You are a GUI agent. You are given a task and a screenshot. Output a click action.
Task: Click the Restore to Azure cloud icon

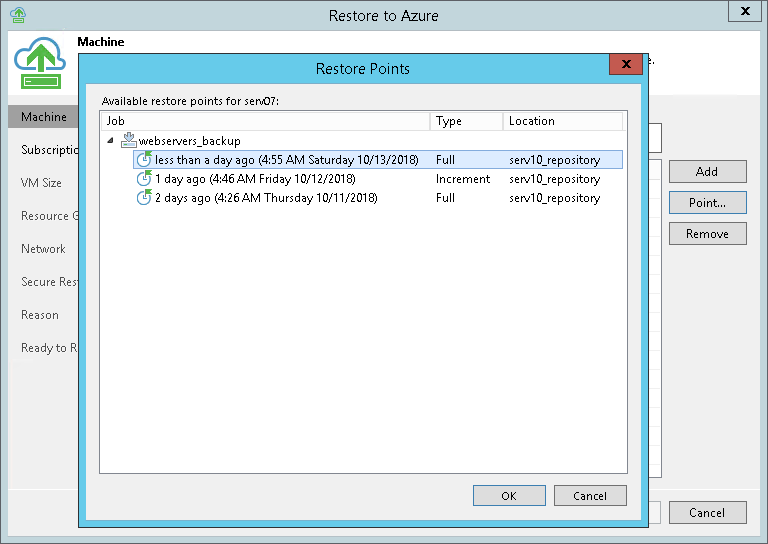tap(40, 68)
